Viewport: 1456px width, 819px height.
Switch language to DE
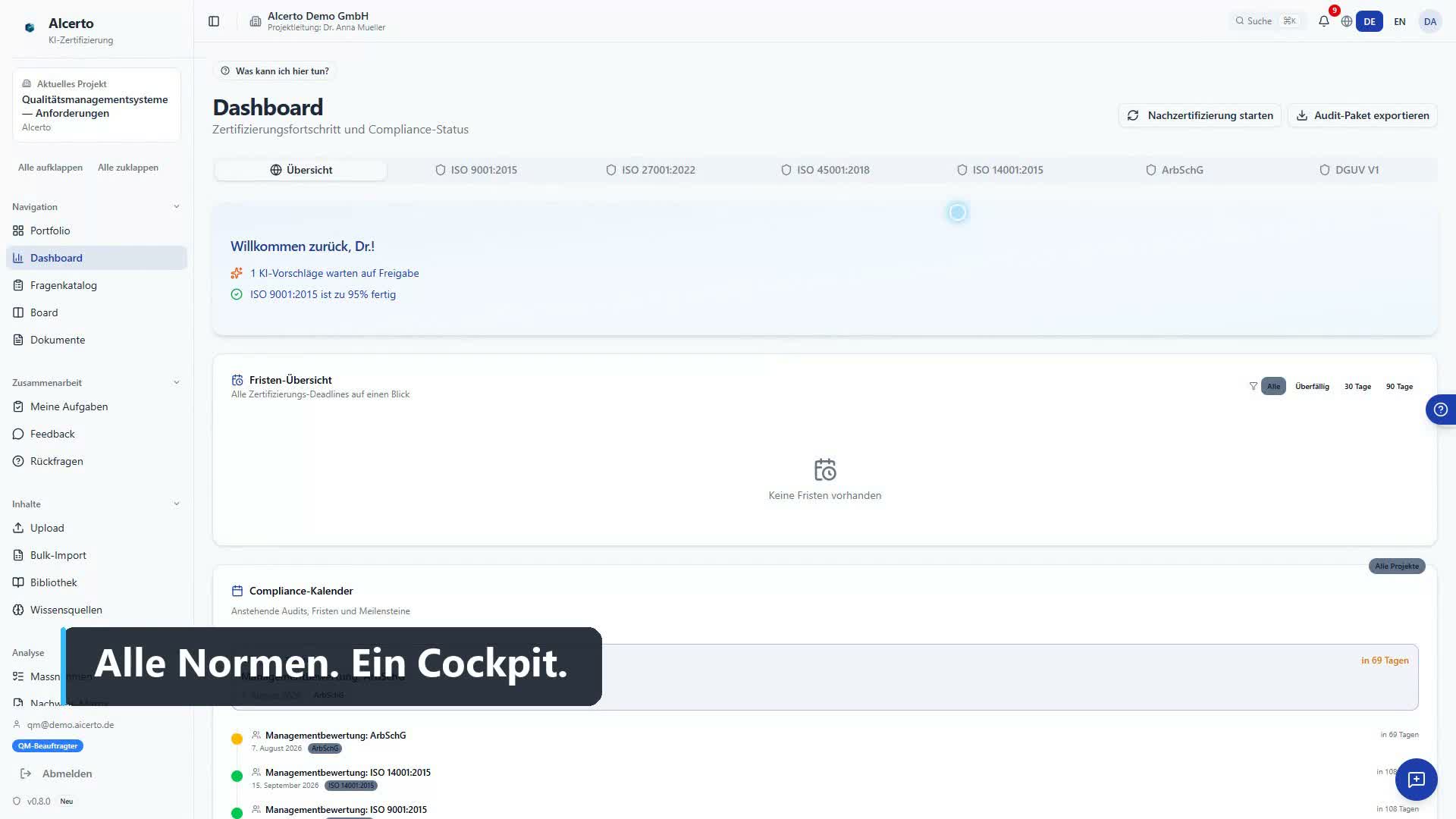(x=1370, y=21)
